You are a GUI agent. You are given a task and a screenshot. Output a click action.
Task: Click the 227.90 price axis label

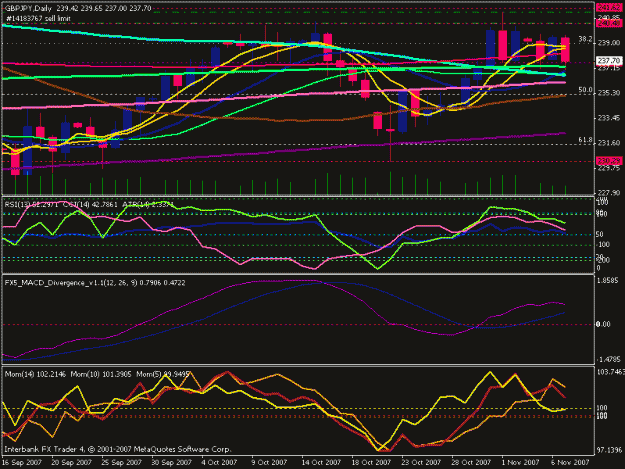(x=609, y=193)
